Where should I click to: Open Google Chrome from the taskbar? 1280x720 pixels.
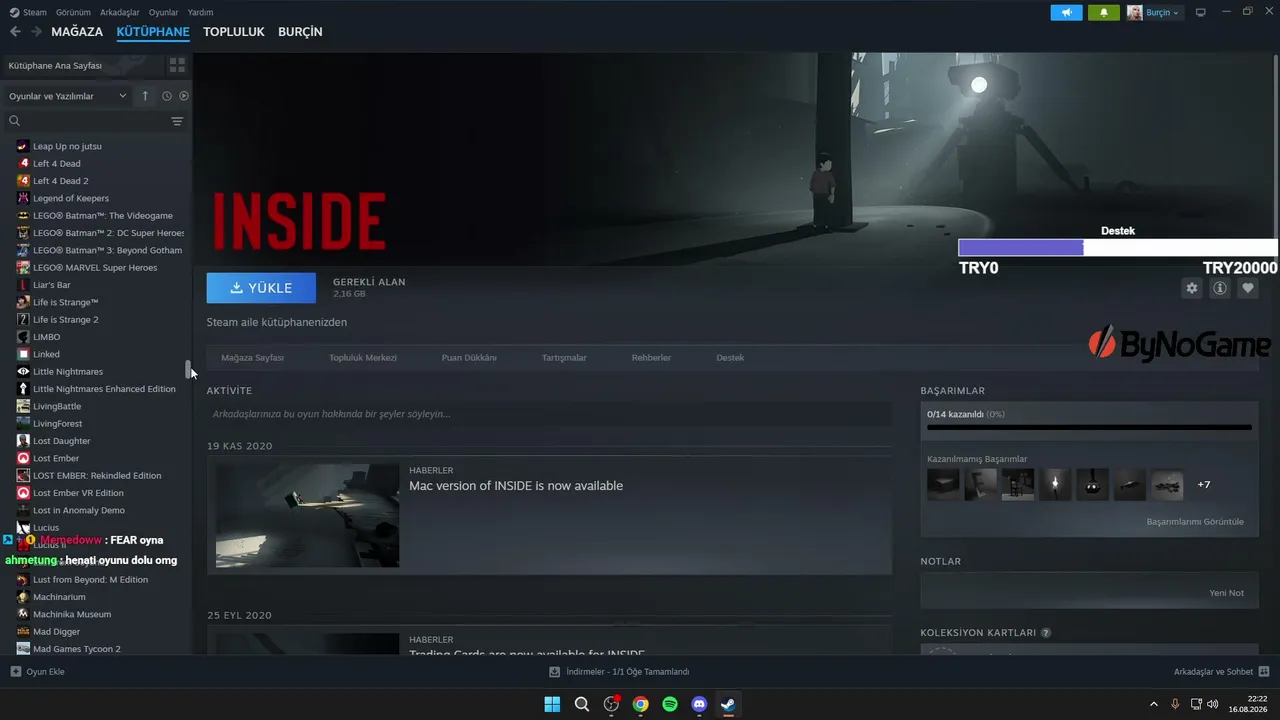641,704
